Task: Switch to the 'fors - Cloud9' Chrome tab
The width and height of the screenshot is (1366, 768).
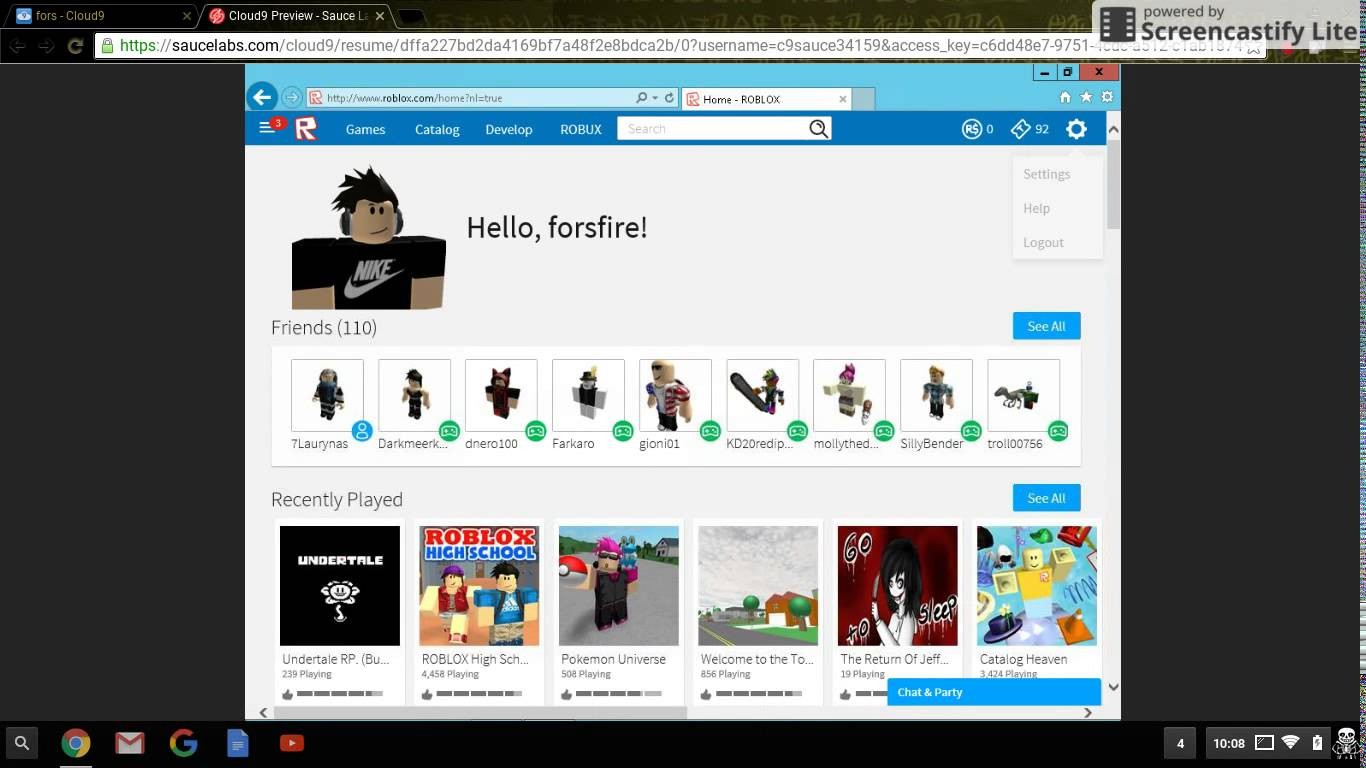Action: click(x=102, y=16)
